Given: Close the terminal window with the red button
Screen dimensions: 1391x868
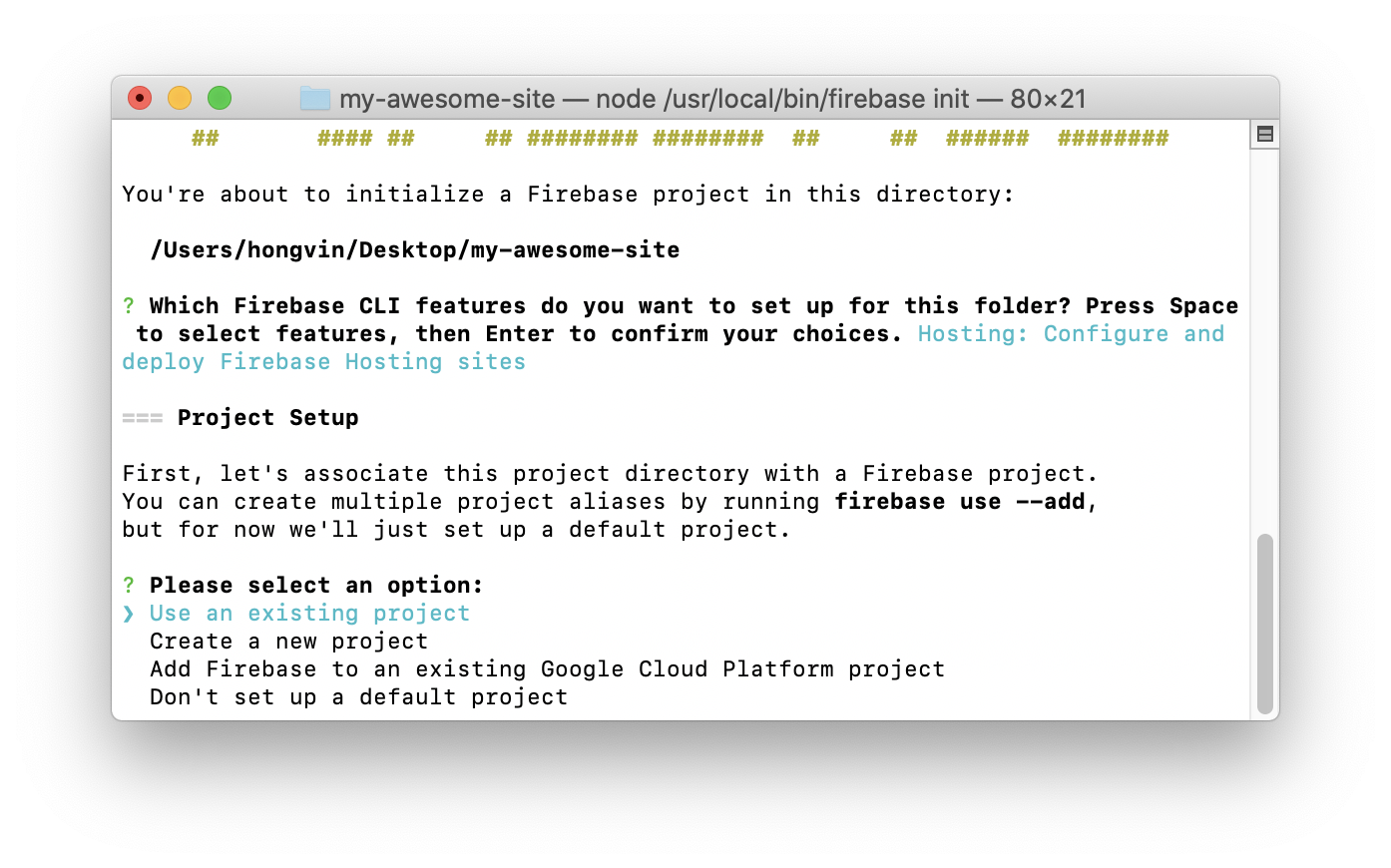Looking at the screenshot, I should pos(140,98).
